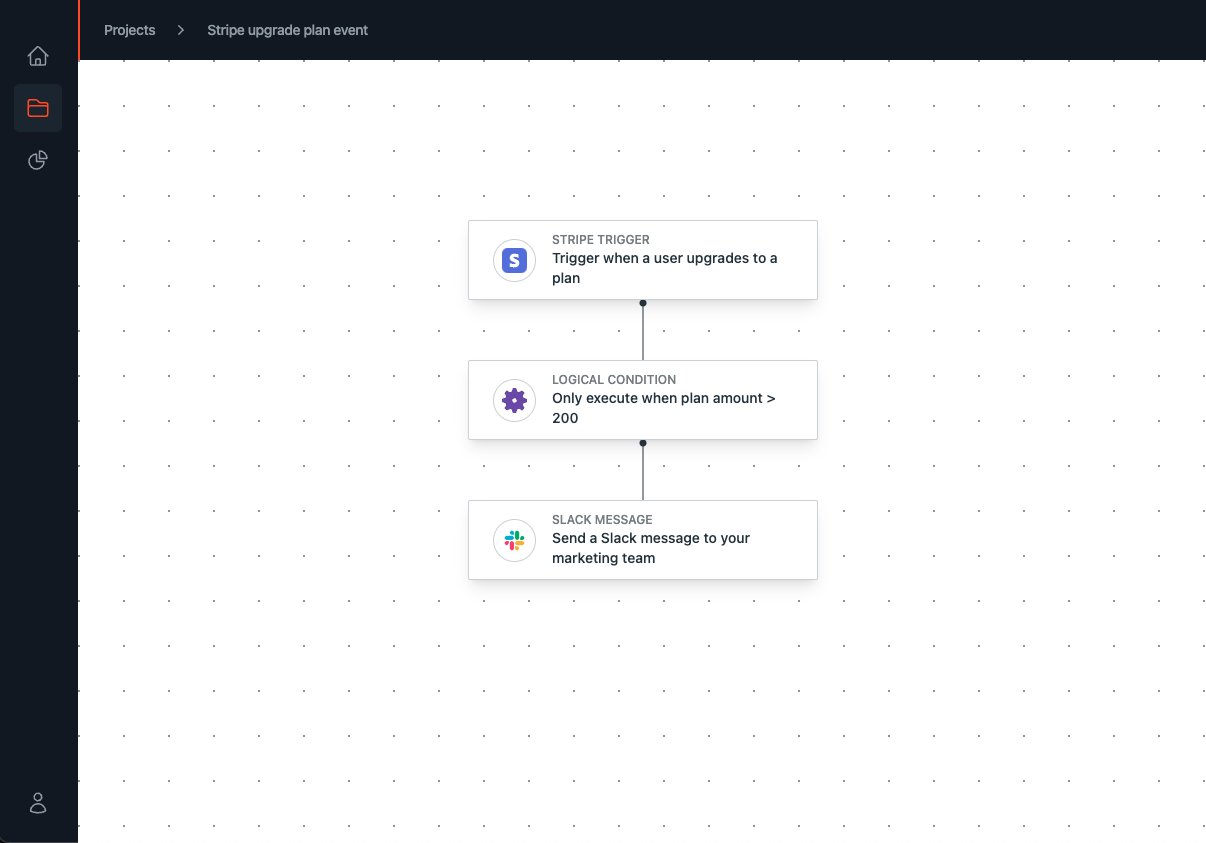The width and height of the screenshot is (1206, 843).
Task: Click the user profile icon at bottom
Action: point(38,803)
